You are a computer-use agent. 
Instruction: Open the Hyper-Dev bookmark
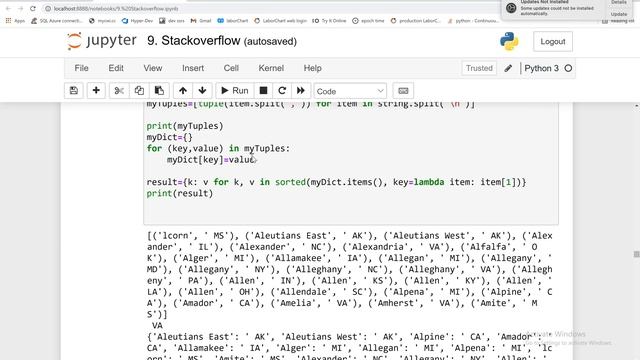[x=137, y=20]
